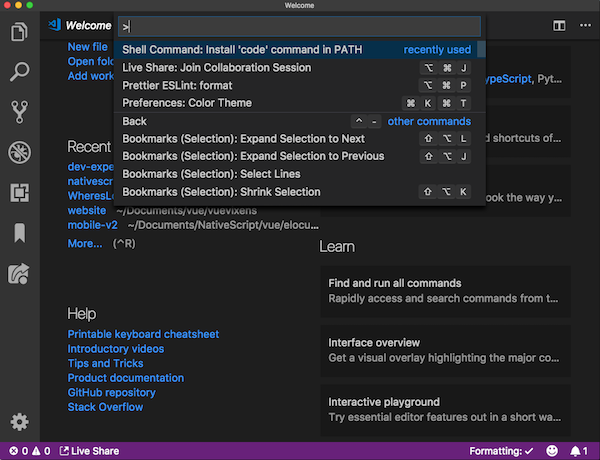Open the editor More Actions ellipsis
600x460 pixels.
coord(582,26)
